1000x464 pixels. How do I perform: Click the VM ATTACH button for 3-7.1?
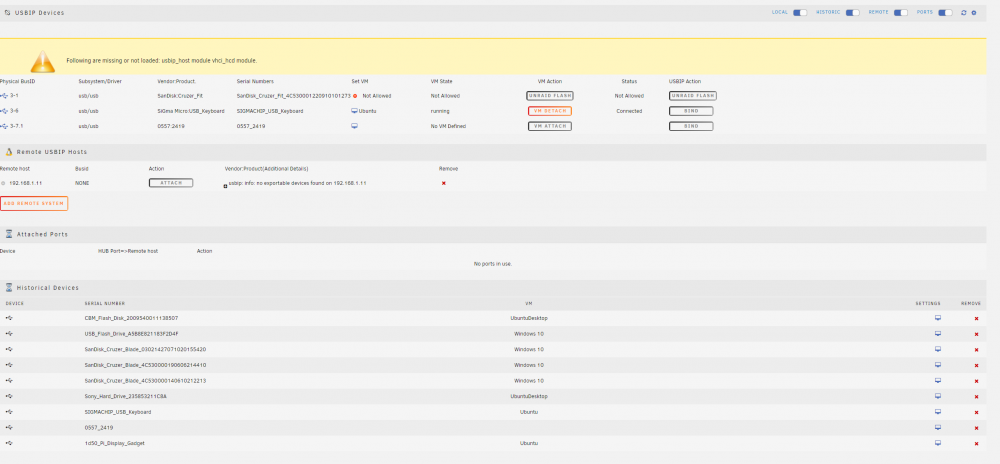pyautogui.click(x=550, y=126)
